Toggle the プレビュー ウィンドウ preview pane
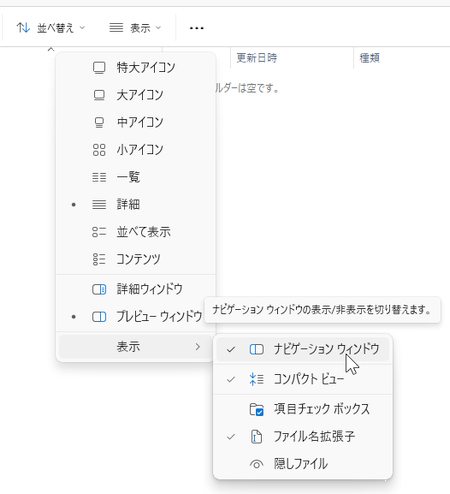 (136, 316)
